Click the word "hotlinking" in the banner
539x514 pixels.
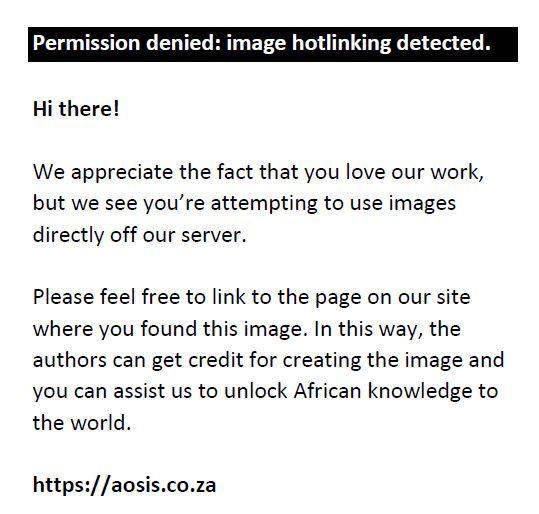[341, 44]
